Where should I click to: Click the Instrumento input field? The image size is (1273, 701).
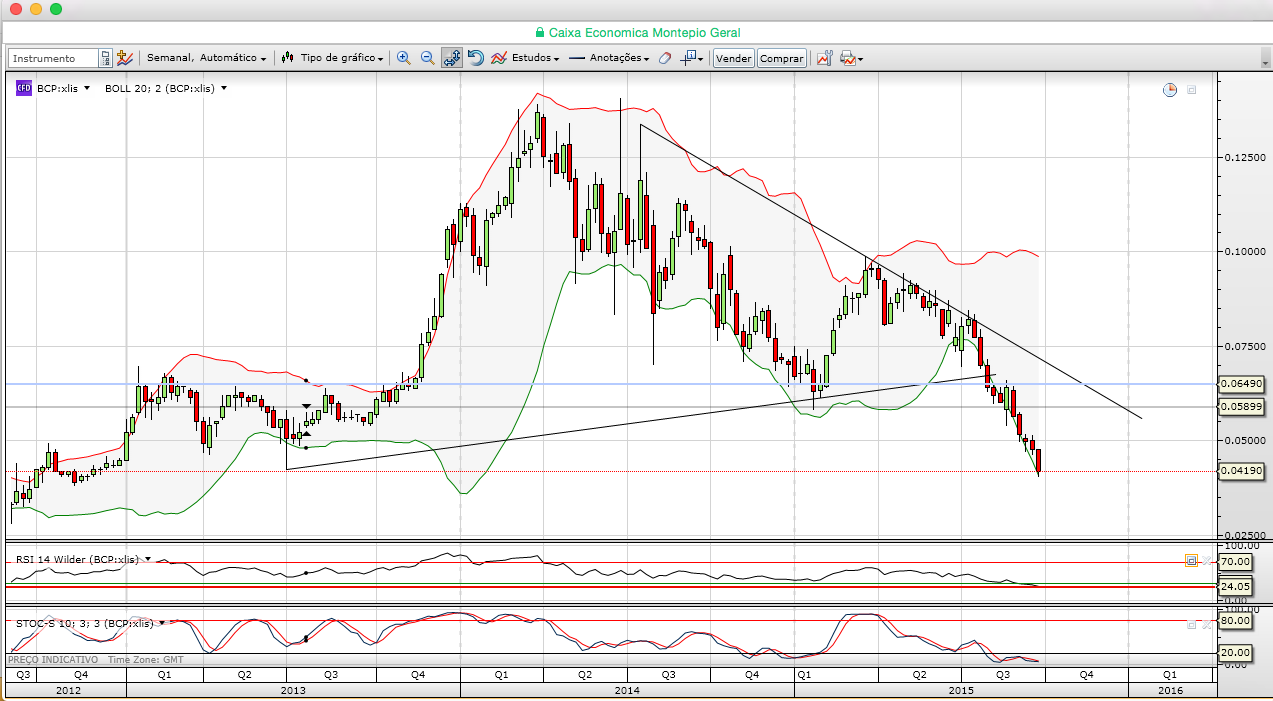54,58
